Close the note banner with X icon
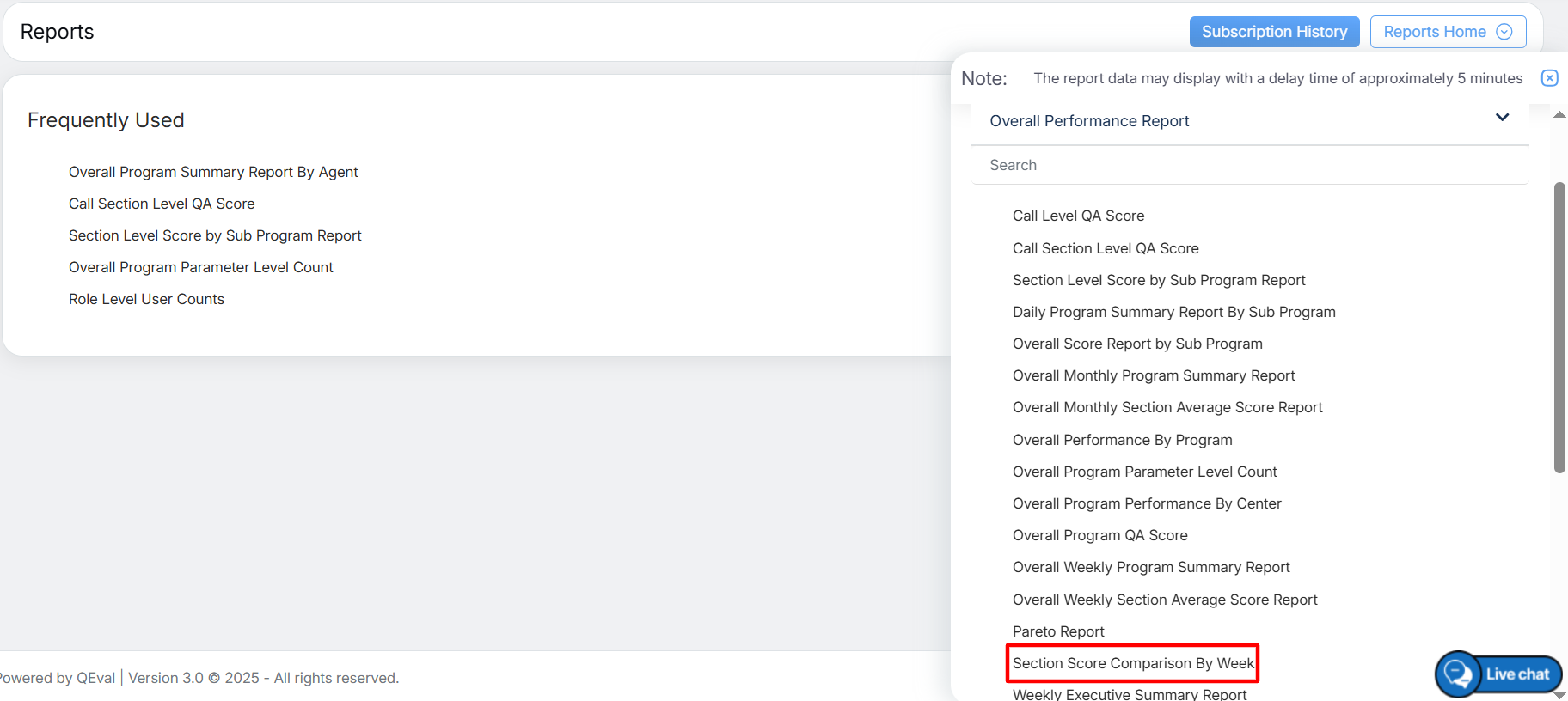Viewport: 1568px width, 701px height. pos(1549,78)
